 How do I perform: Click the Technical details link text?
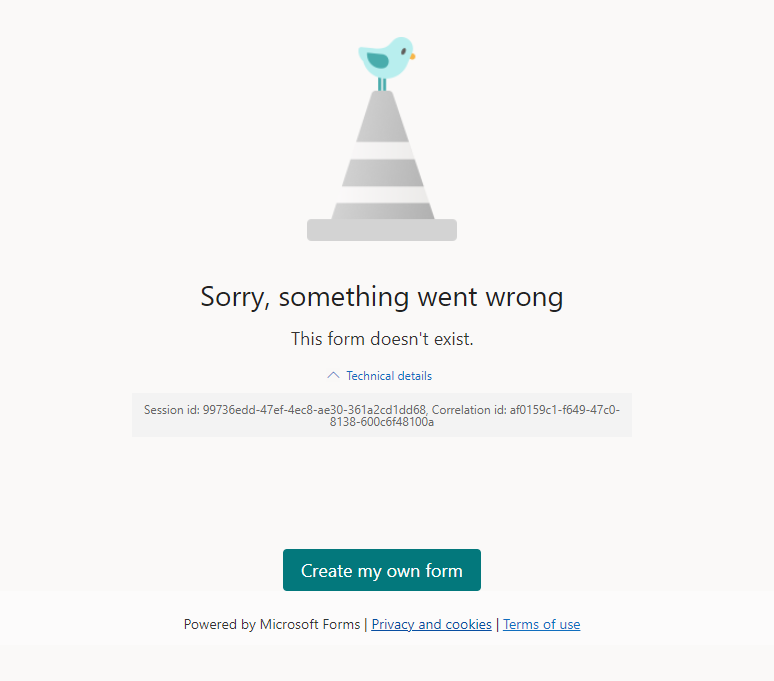(389, 376)
